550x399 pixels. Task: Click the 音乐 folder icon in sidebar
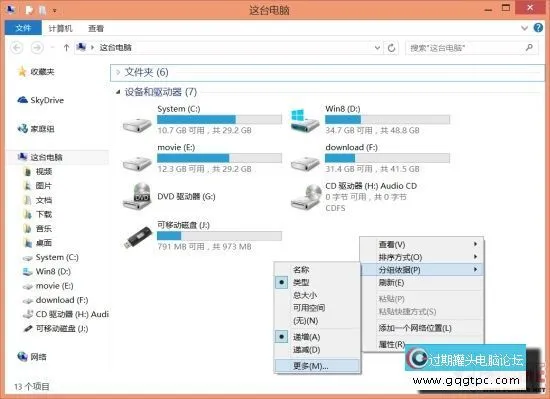click(x=28, y=229)
